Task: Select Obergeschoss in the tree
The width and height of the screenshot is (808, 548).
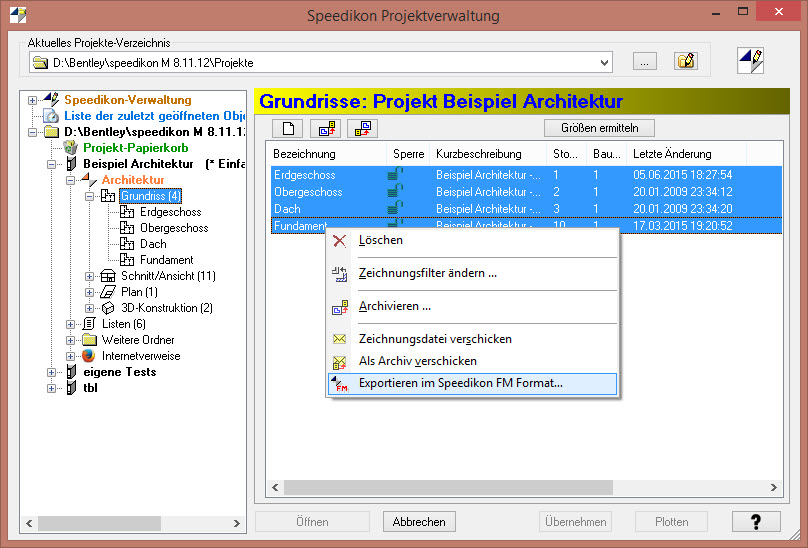Action: click(174, 228)
